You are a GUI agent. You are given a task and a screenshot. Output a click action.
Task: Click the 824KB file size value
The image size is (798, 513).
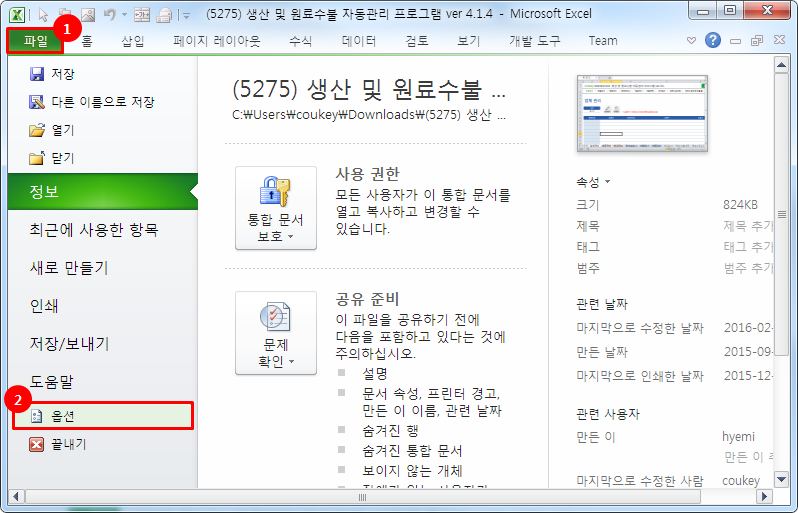(x=740, y=205)
